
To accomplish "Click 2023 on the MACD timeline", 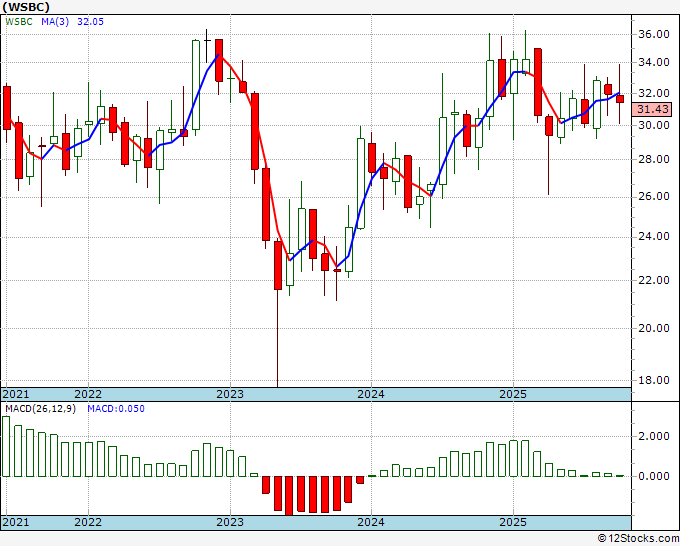I will pos(230,522).
